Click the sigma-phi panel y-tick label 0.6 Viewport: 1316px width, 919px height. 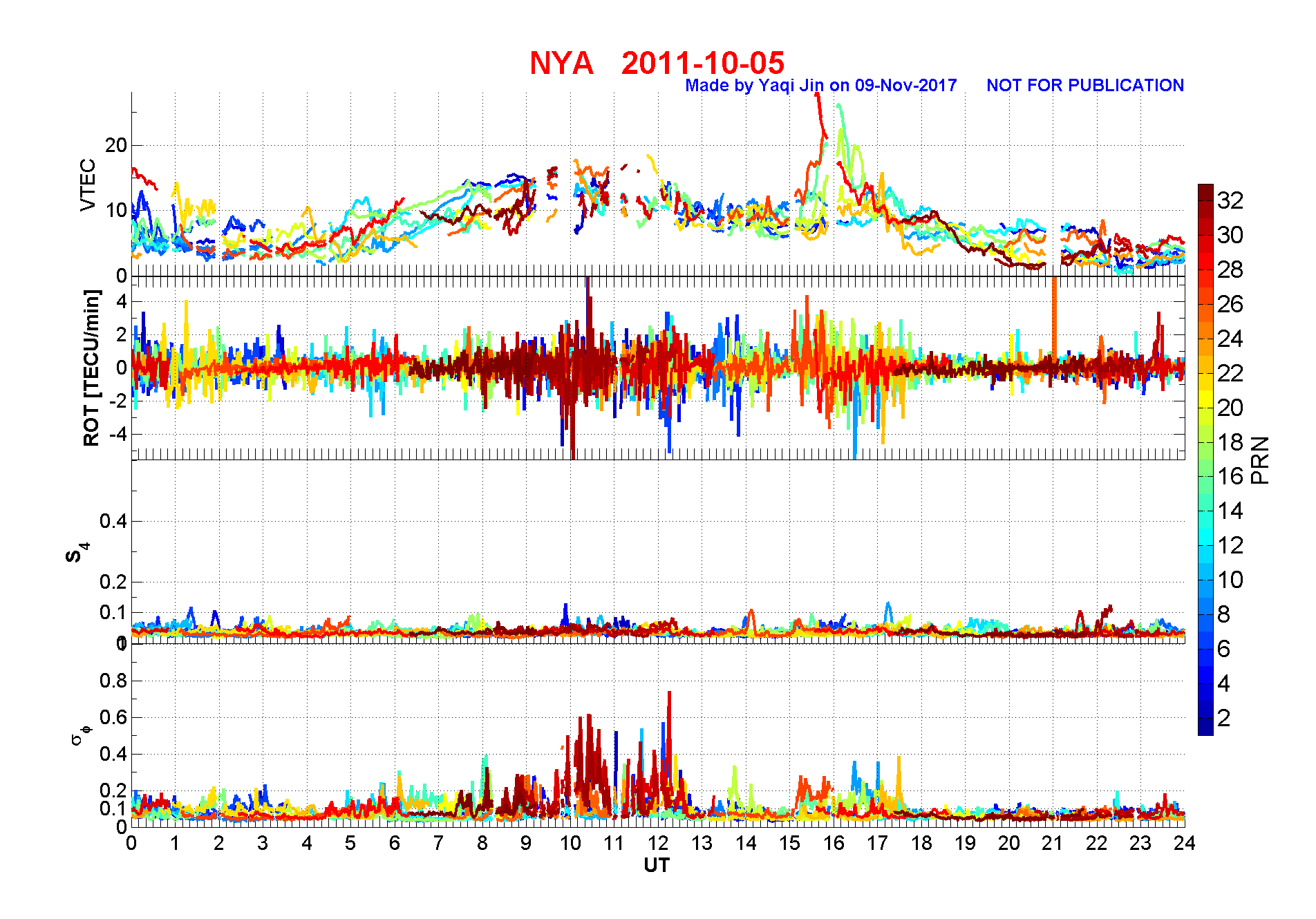point(113,717)
